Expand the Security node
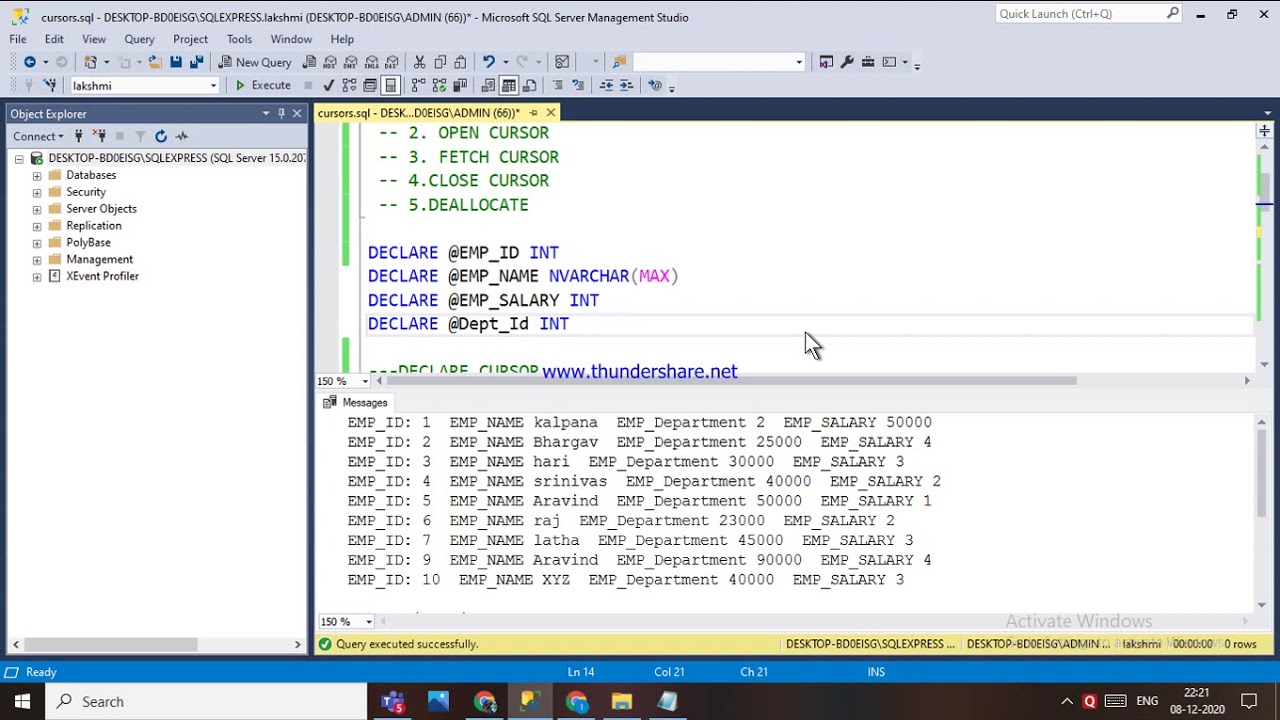 pyautogui.click(x=37, y=192)
